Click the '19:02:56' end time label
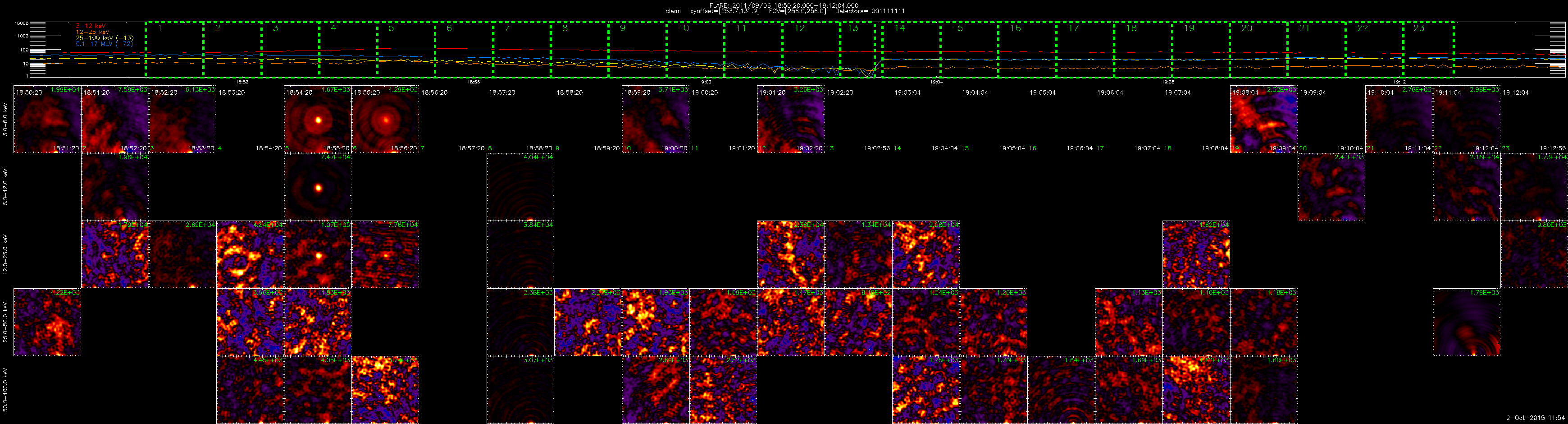This screenshot has height=424, width=1568. tap(878, 148)
